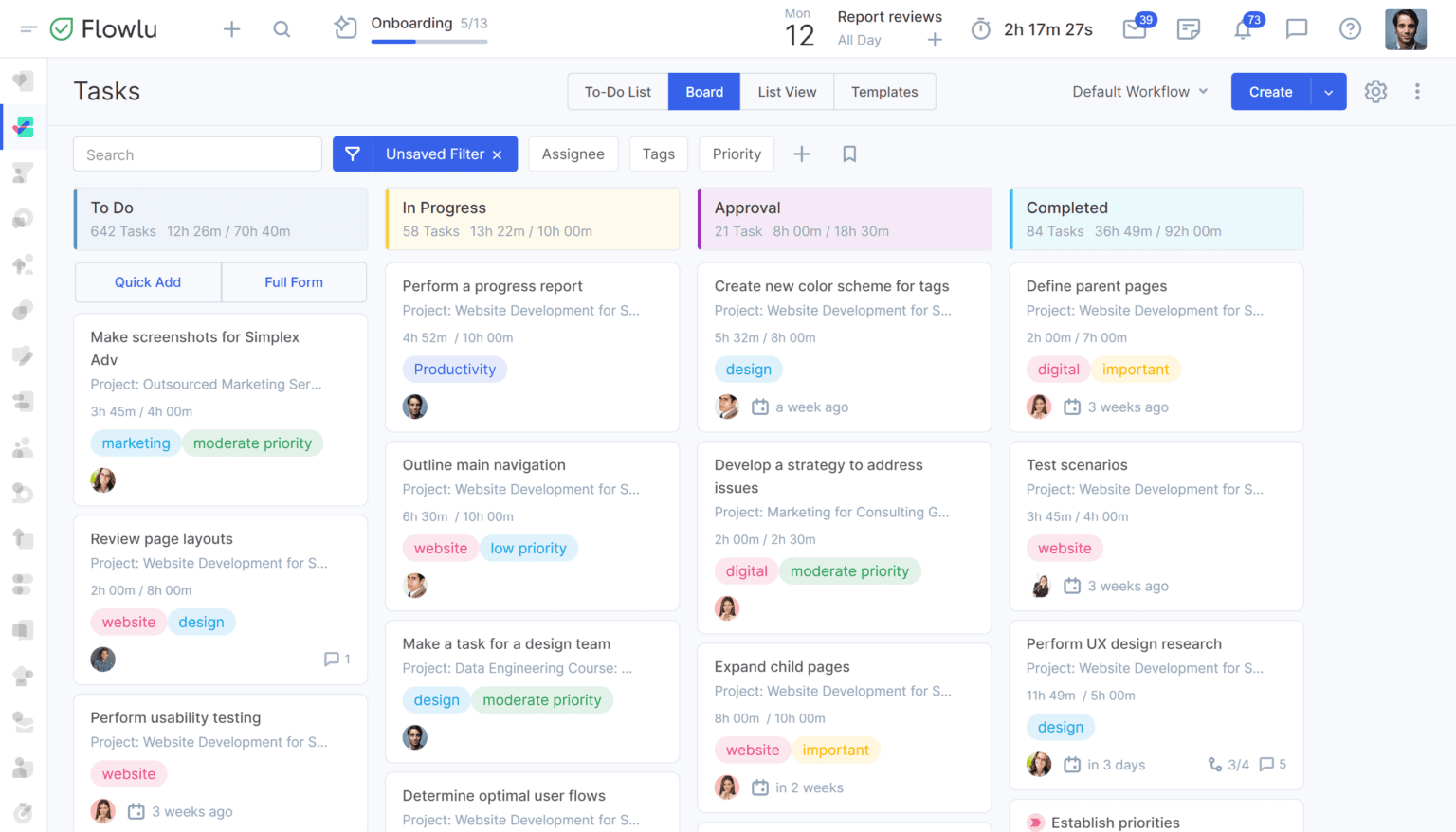Open the three-dot menu beside the gear

[1417, 91]
